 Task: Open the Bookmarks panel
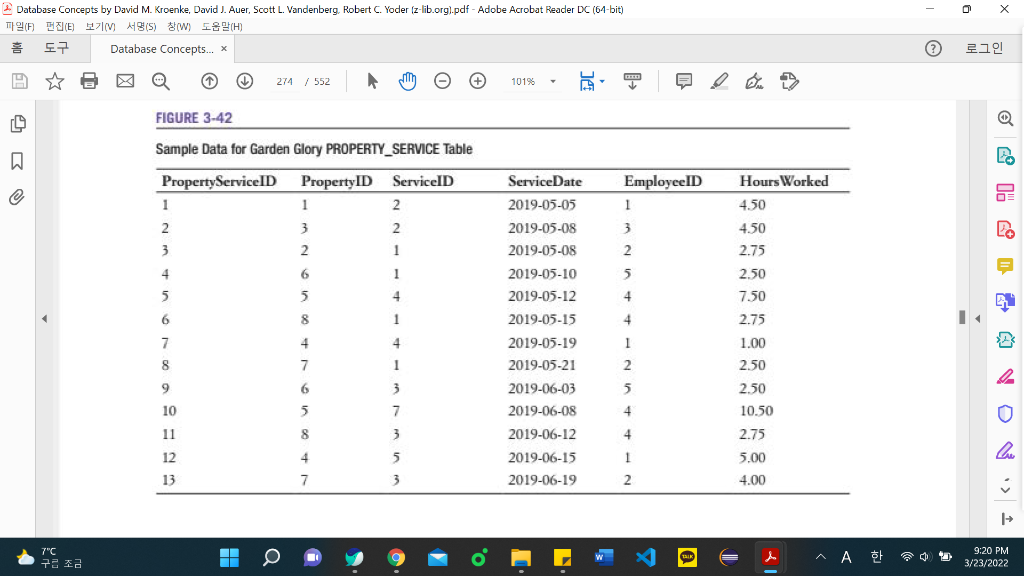(x=17, y=161)
